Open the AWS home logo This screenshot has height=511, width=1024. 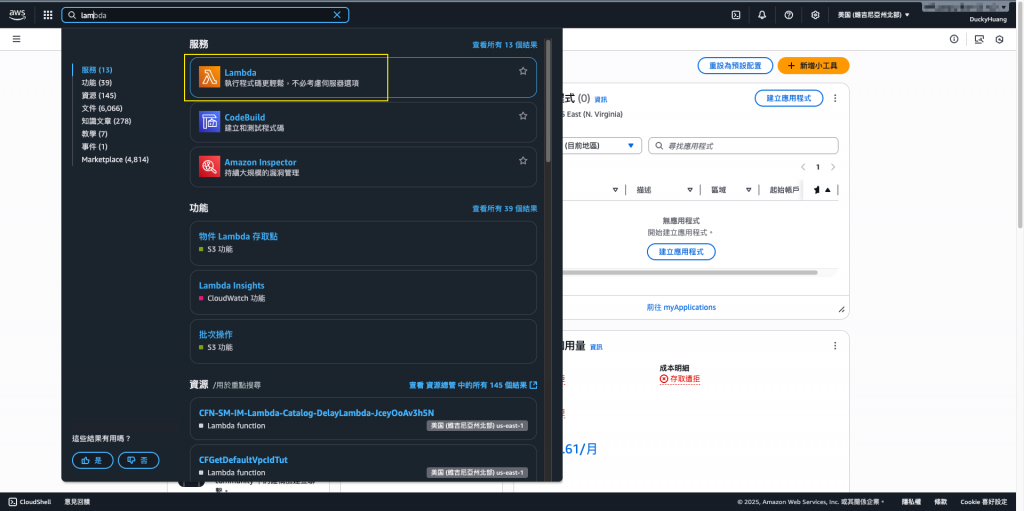(17, 14)
